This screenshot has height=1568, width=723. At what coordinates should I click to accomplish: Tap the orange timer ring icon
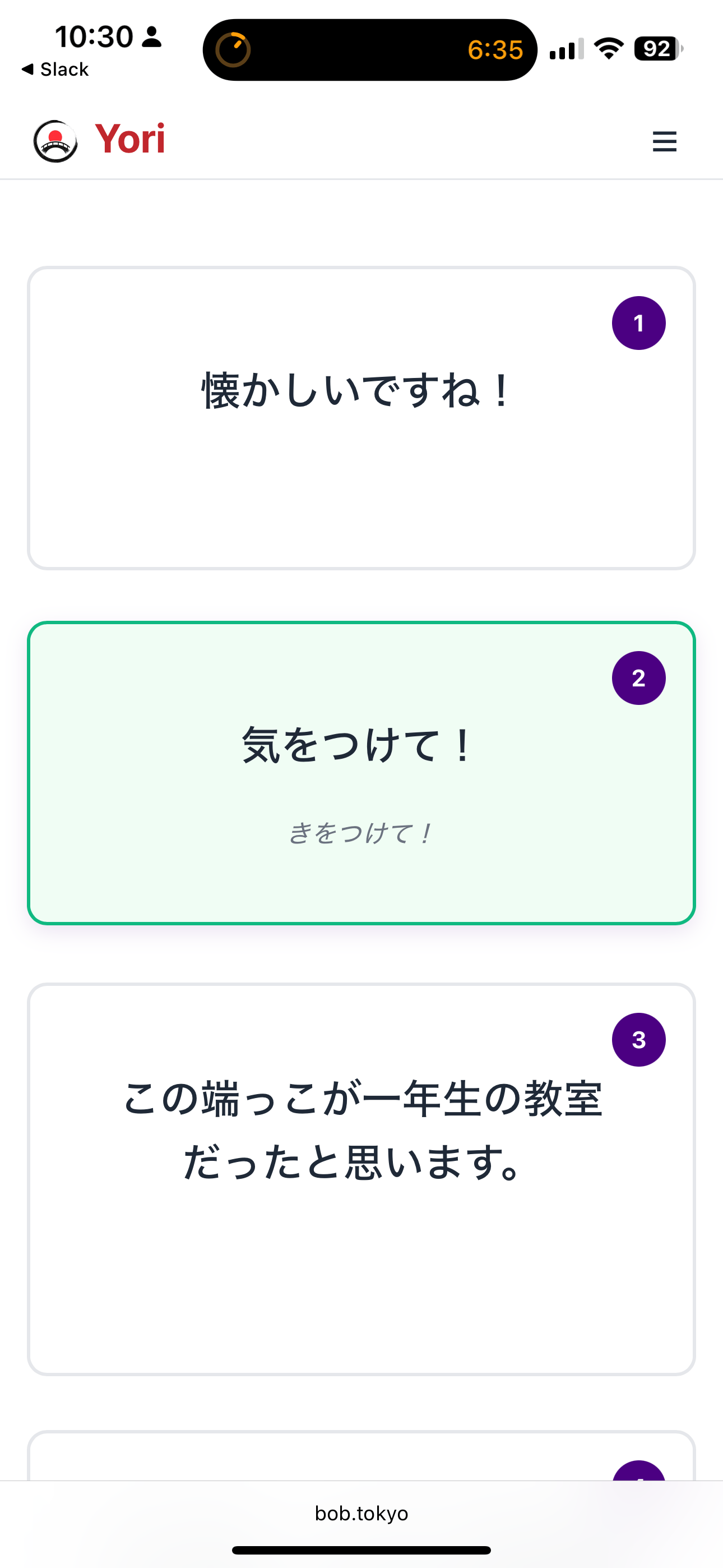pyautogui.click(x=233, y=50)
